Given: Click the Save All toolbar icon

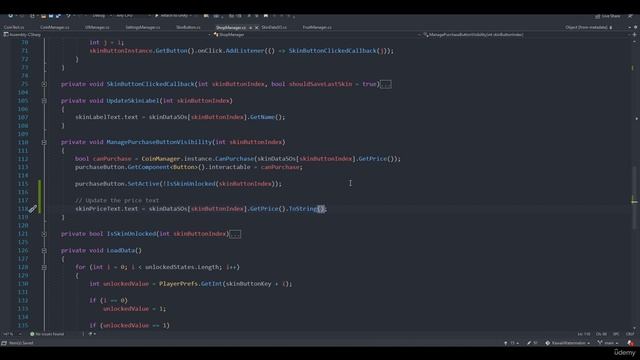Looking at the screenshot, I should [x=58, y=16].
